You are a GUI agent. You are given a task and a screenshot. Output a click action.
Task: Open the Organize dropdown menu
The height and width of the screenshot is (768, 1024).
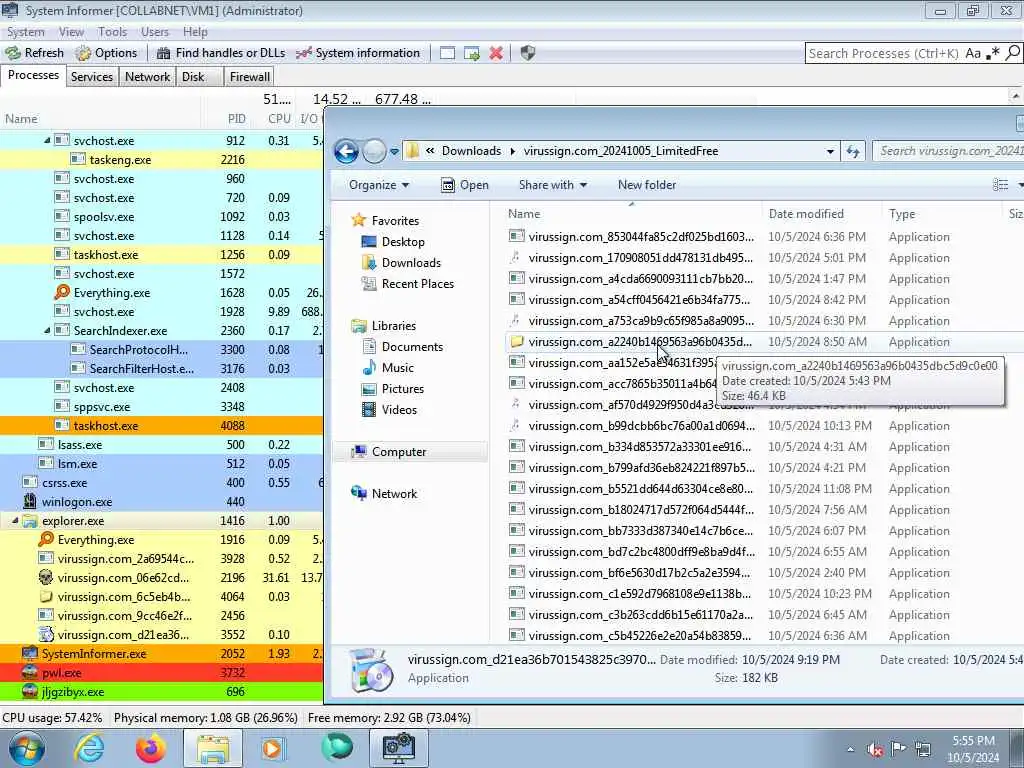click(x=379, y=185)
